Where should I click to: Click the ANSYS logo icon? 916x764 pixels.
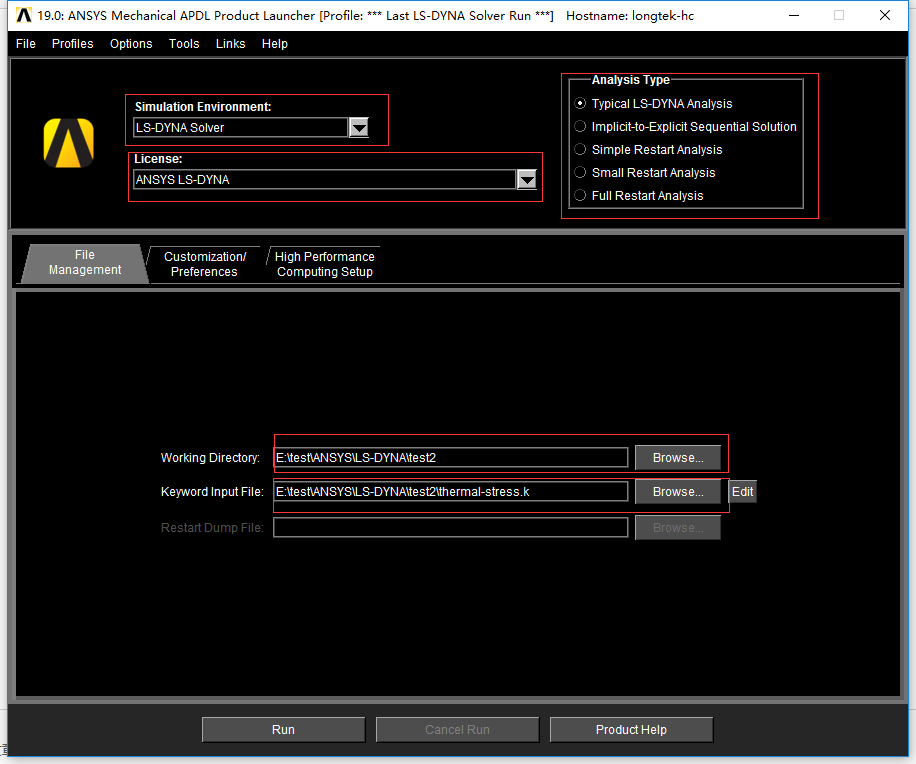[67, 142]
